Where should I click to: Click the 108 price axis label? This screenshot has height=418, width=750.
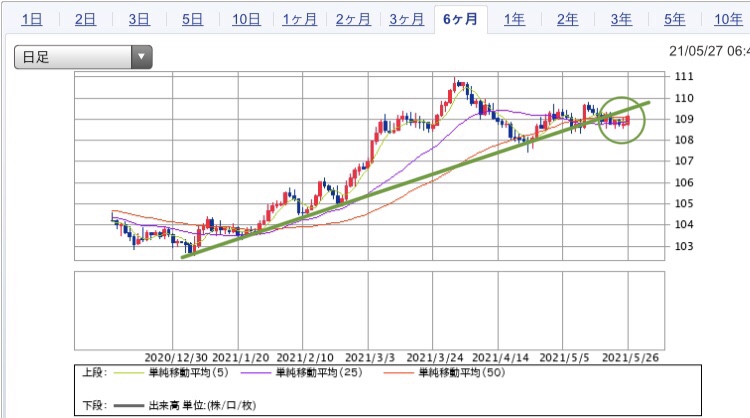tap(684, 140)
